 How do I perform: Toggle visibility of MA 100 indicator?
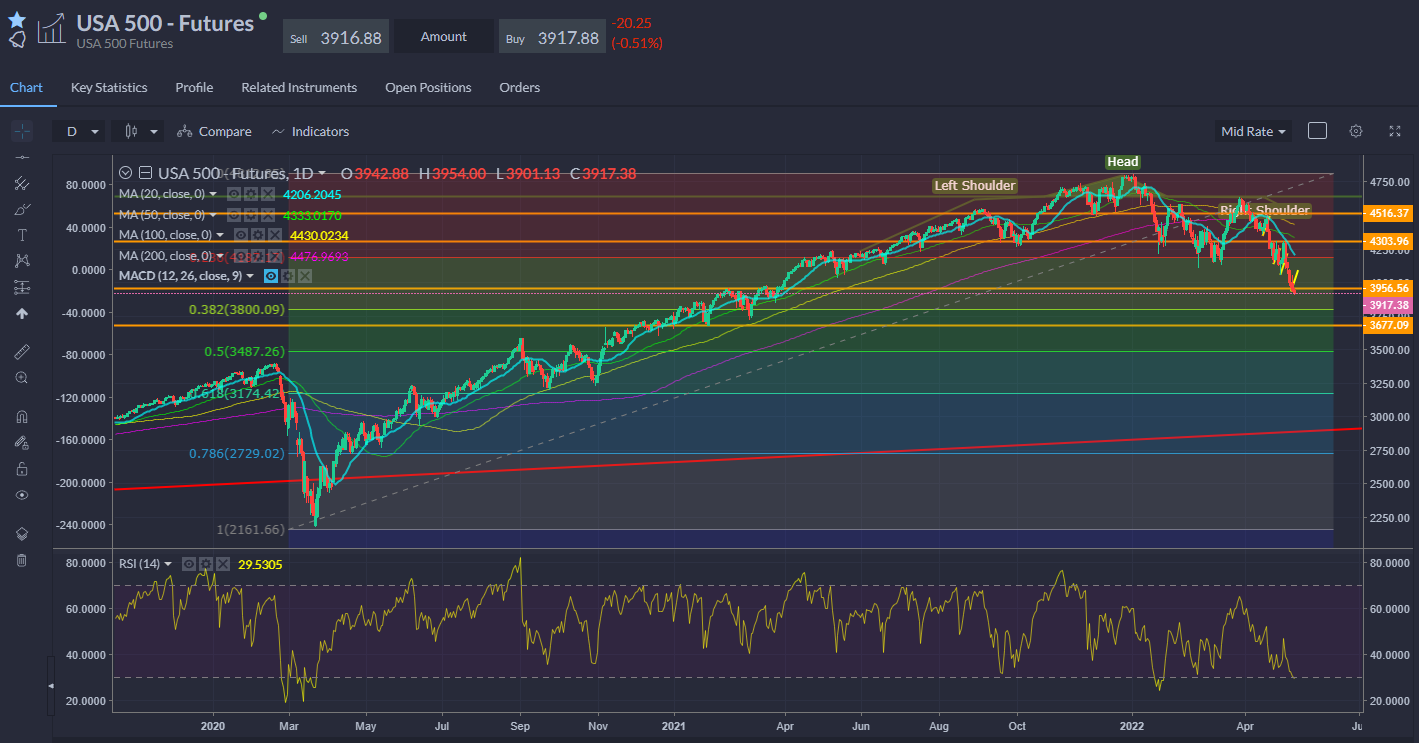[x=241, y=235]
